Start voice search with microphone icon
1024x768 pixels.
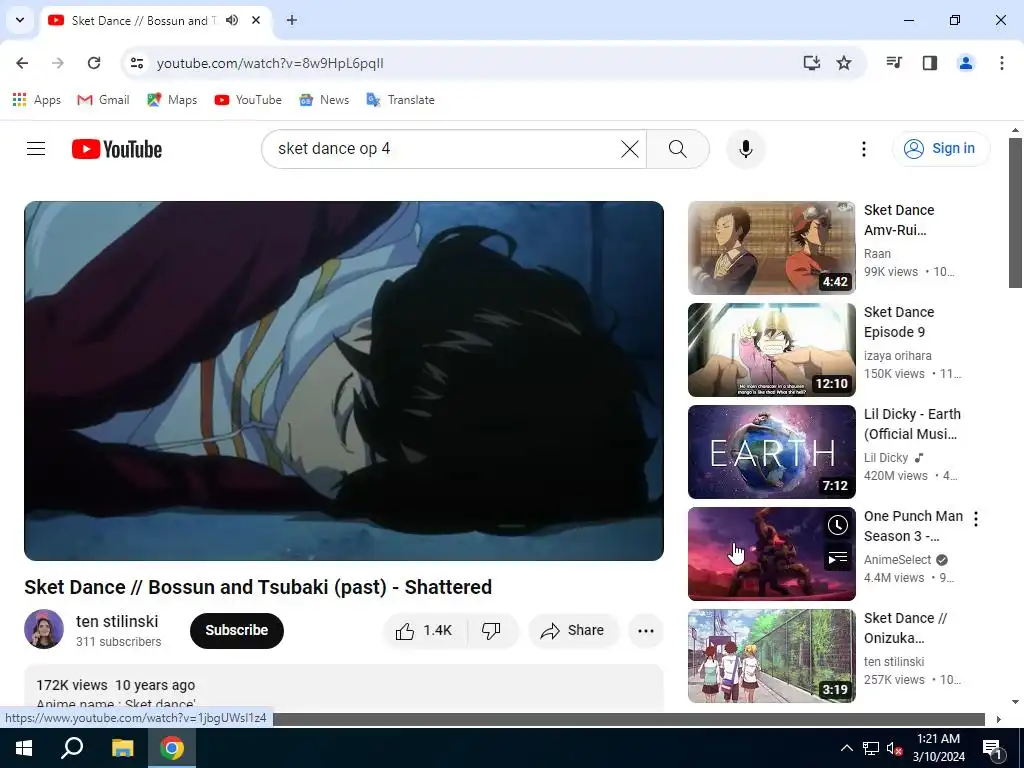[745, 149]
